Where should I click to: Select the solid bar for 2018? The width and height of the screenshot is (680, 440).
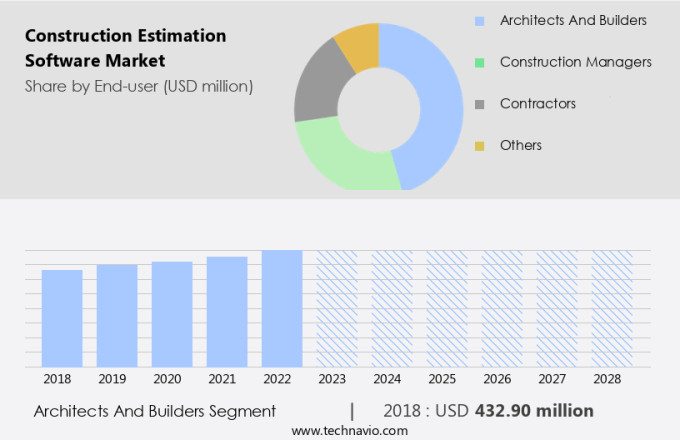click(x=62, y=317)
